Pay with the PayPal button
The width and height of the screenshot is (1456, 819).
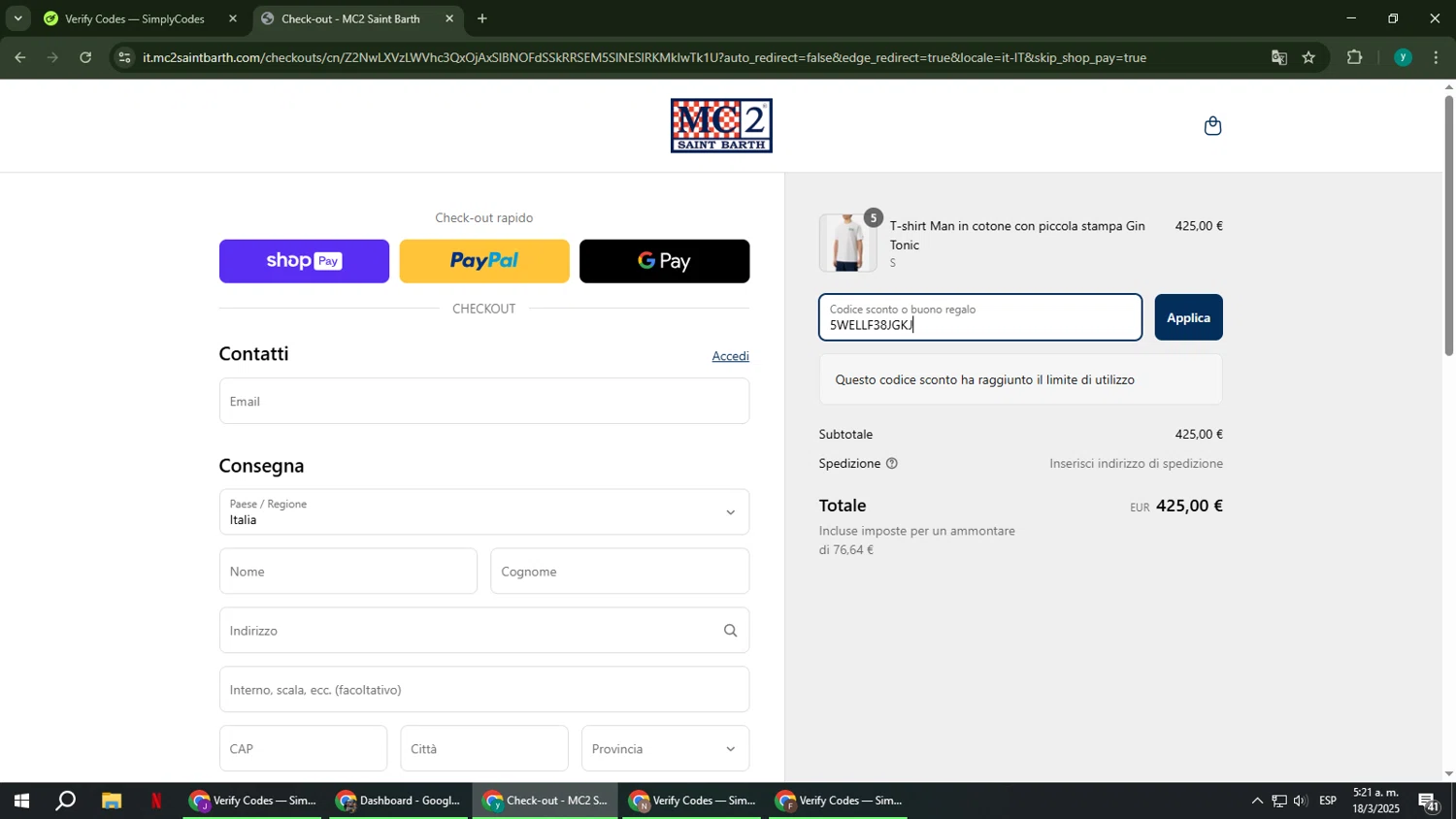point(484,261)
